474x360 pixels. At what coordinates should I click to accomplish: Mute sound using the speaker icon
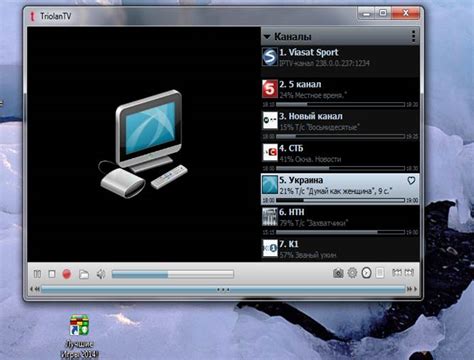pyautogui.click(x=101, y=274)
